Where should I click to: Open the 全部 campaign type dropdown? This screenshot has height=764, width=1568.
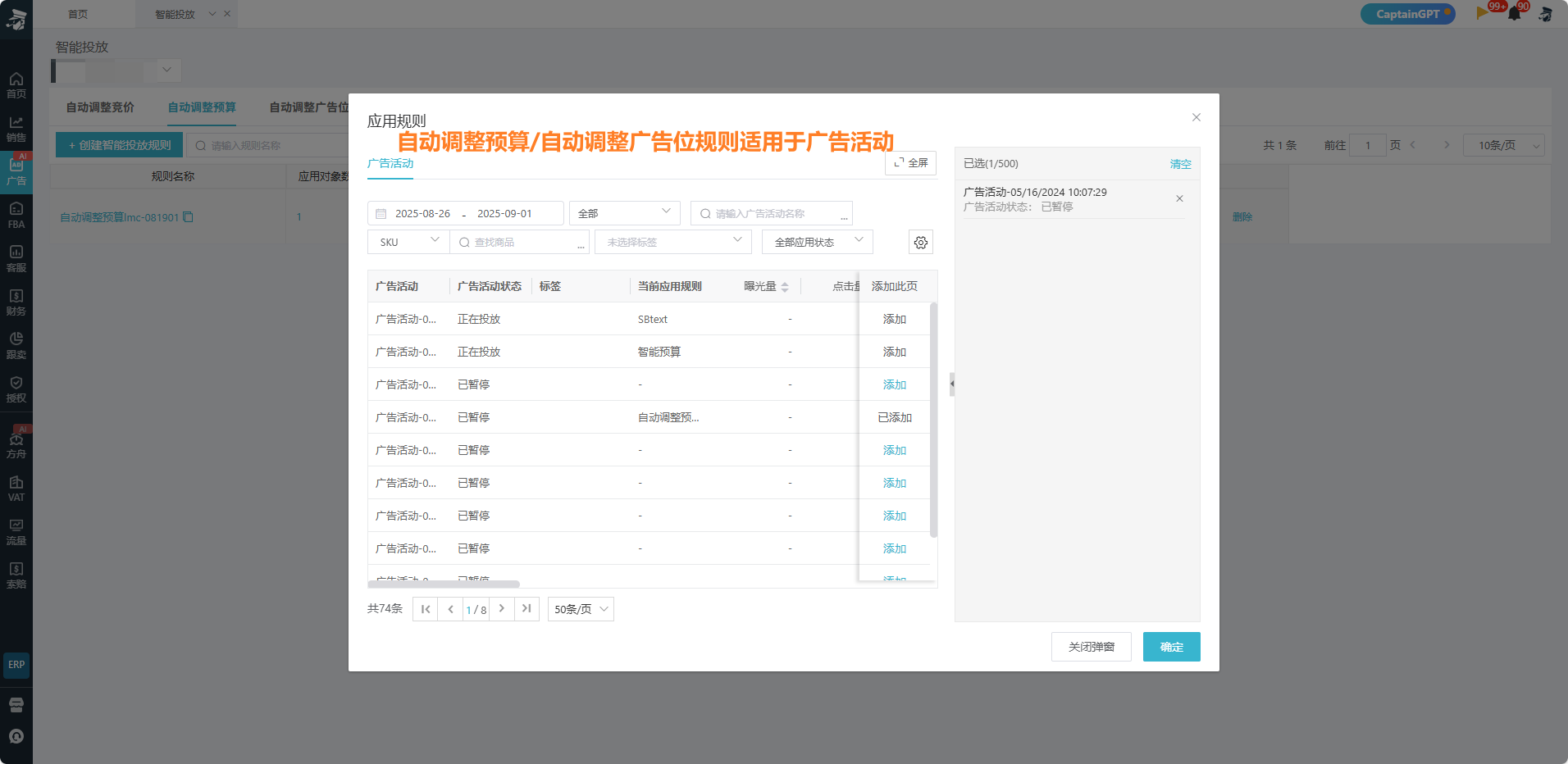pos(625,213)
